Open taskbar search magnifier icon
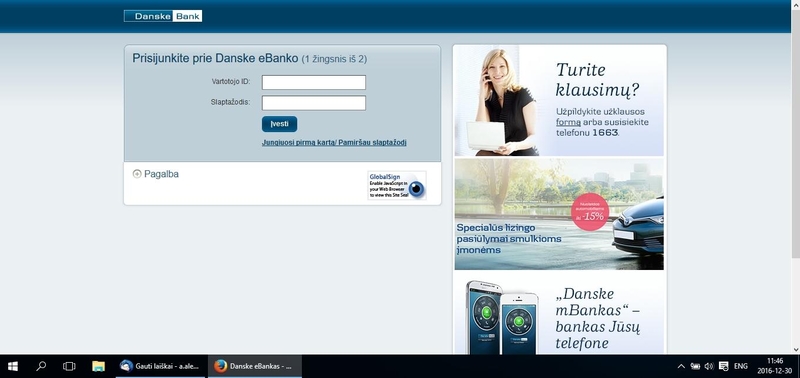 [41, 366]
